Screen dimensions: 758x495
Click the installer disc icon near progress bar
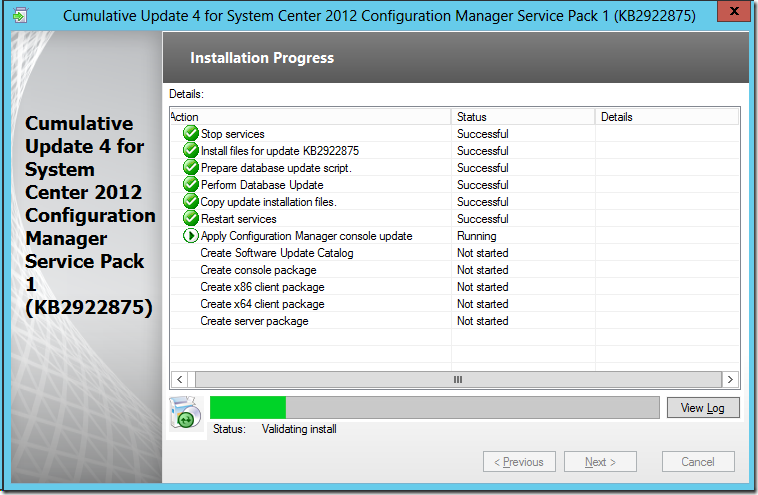coord(185,415)
